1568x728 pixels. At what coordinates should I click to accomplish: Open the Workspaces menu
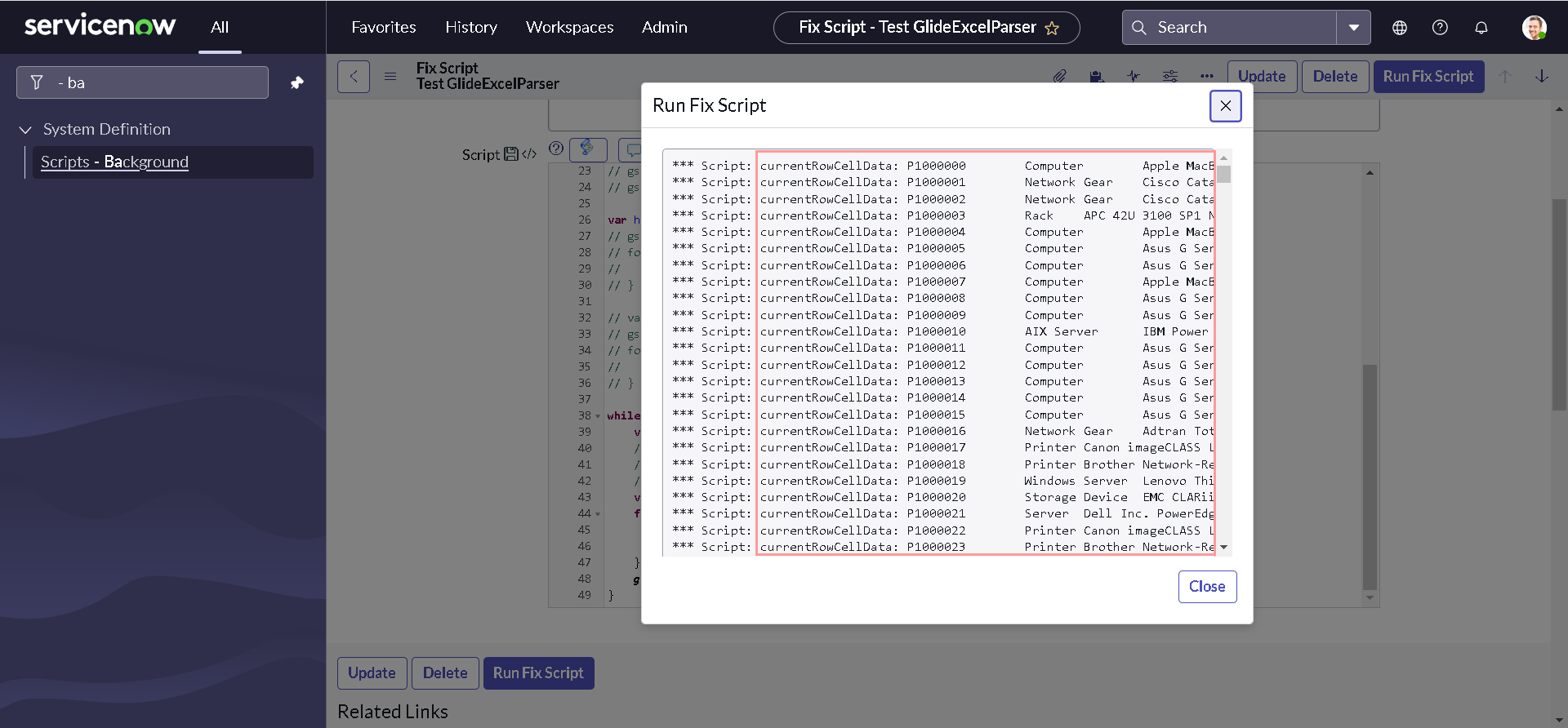pos(570,27)
